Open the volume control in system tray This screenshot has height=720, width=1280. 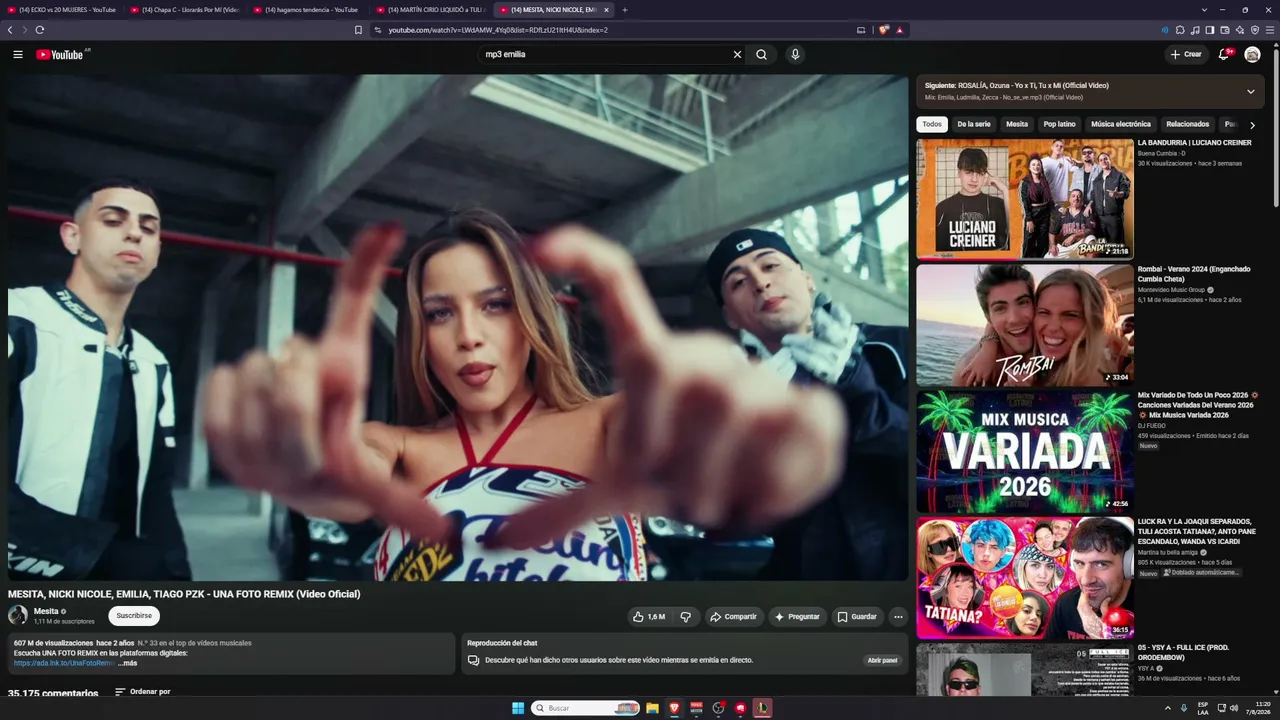[1233, 708]
